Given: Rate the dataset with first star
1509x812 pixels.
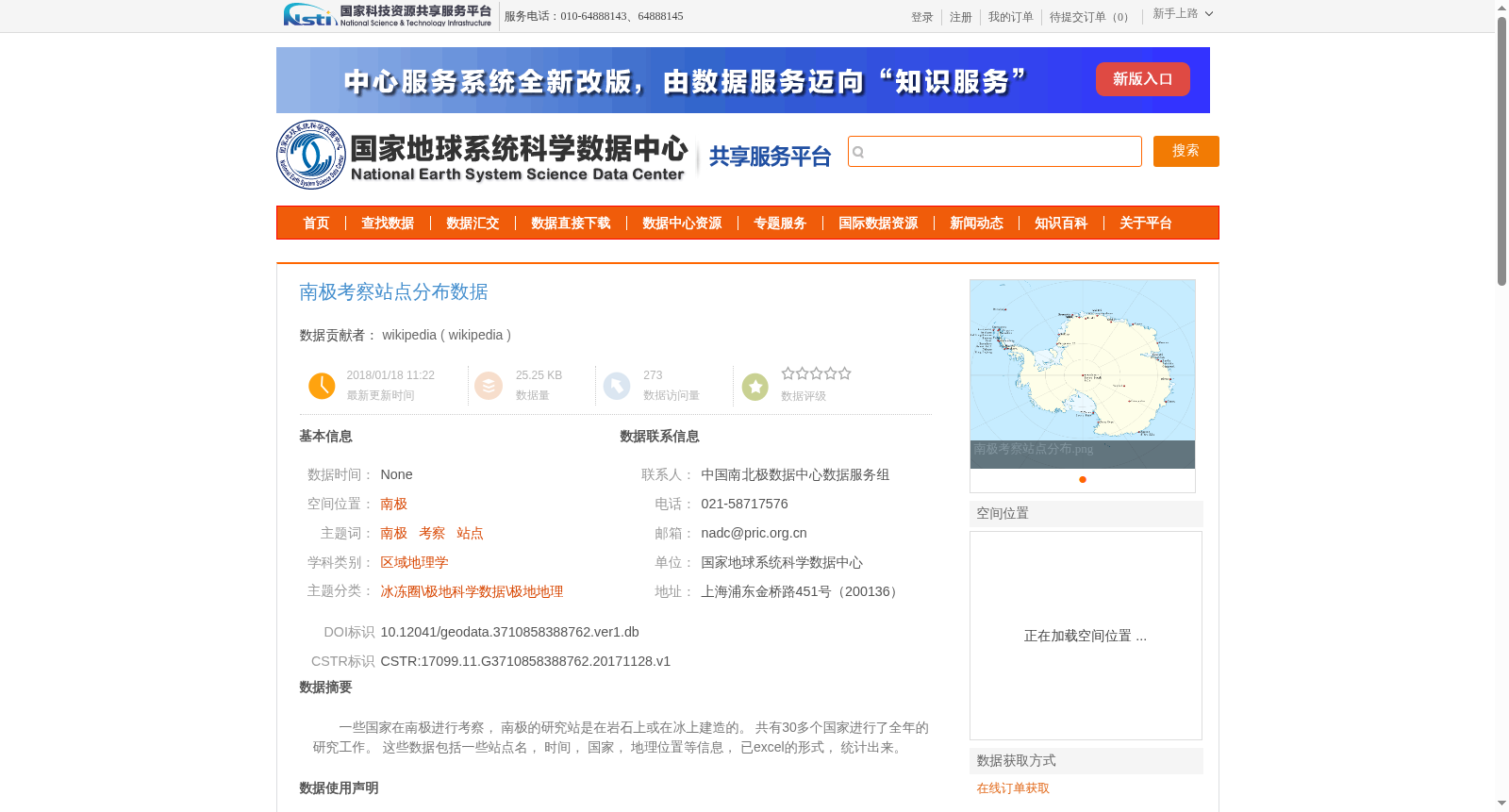Looking at the screenshot, I should pos(788,373).
